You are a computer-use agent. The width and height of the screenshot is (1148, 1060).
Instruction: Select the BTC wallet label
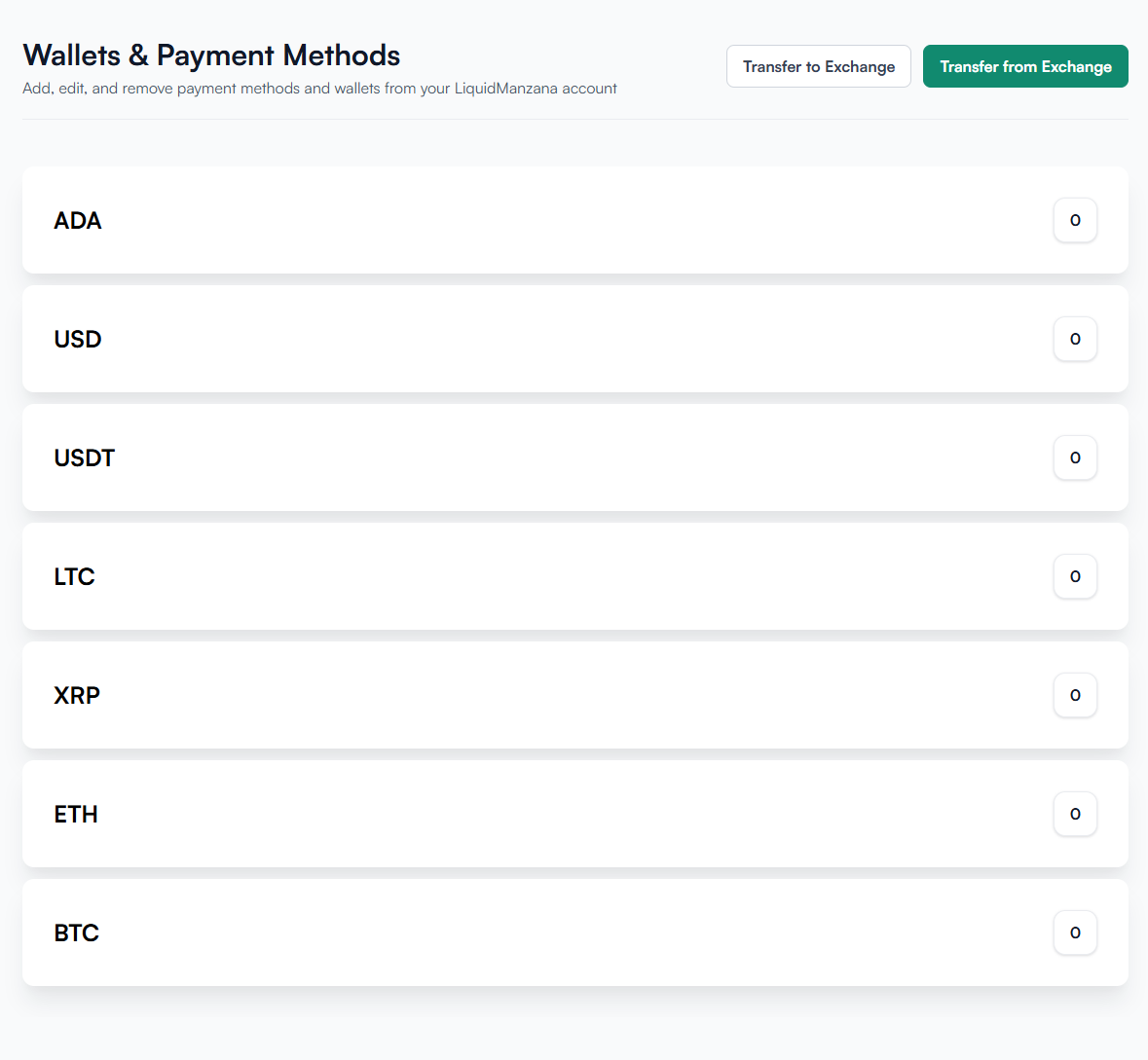77,932
